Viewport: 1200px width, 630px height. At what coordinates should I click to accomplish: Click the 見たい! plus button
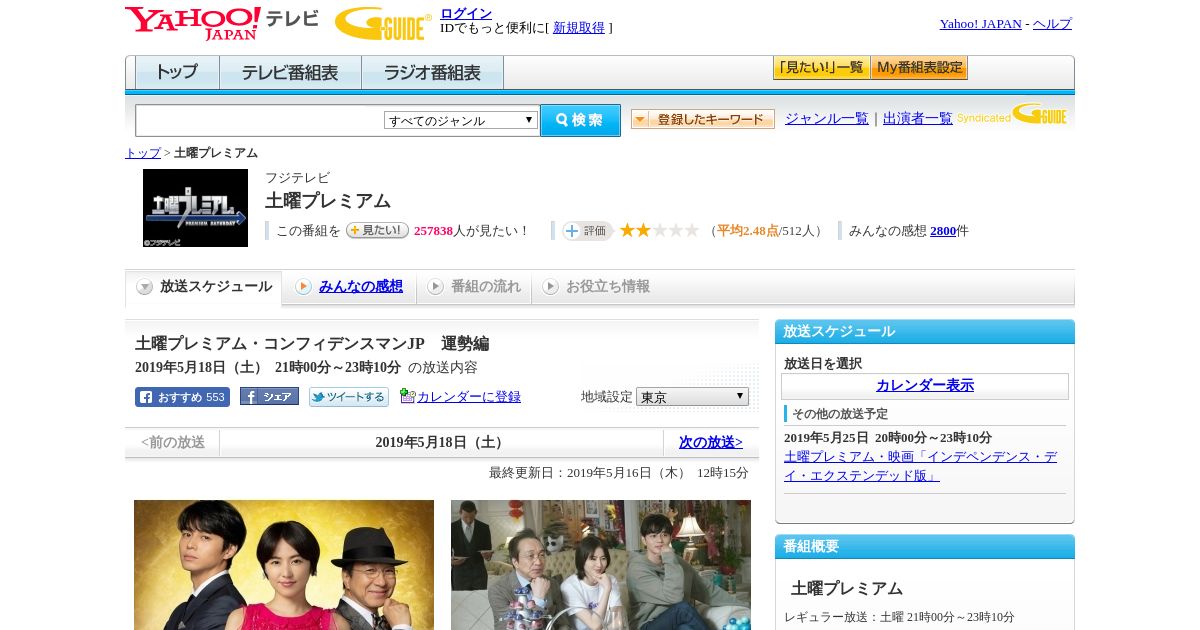tap(377, 230)
